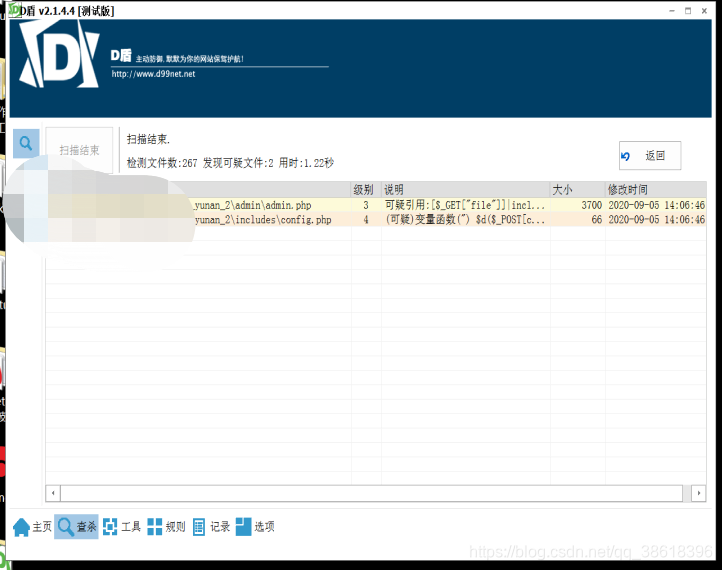Click the scrollbar left arrow
The image size is (722, 570).
click(x=53, y=493)
